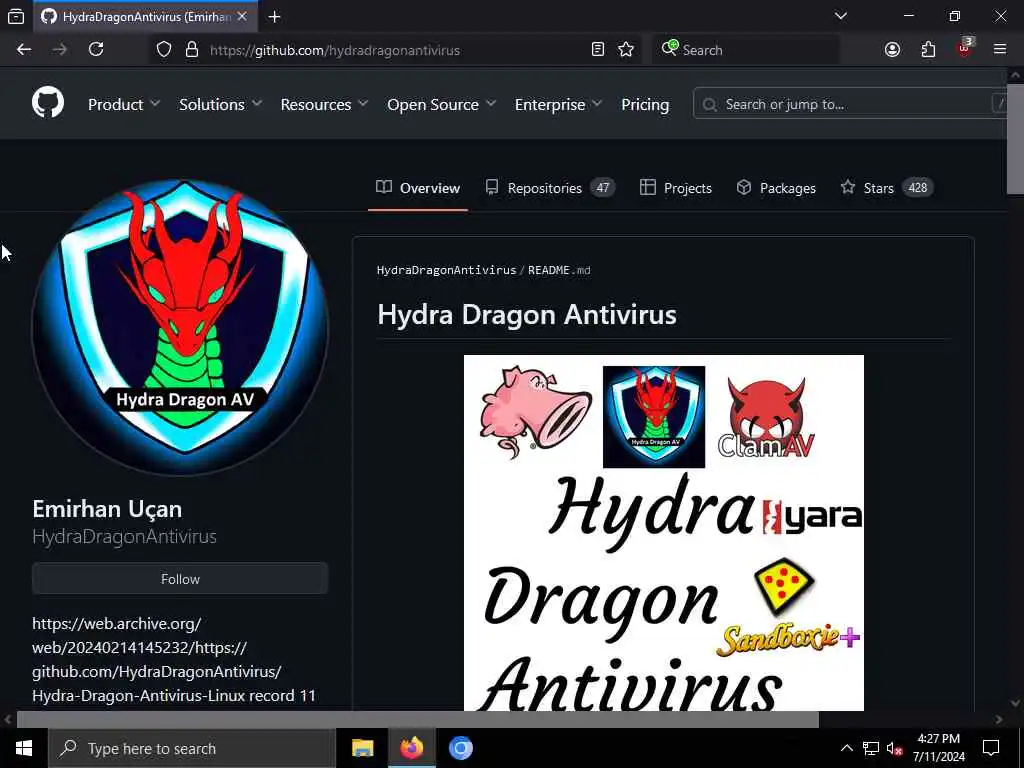
Task: Expand the Solutions menu
Action: [220, 104]
